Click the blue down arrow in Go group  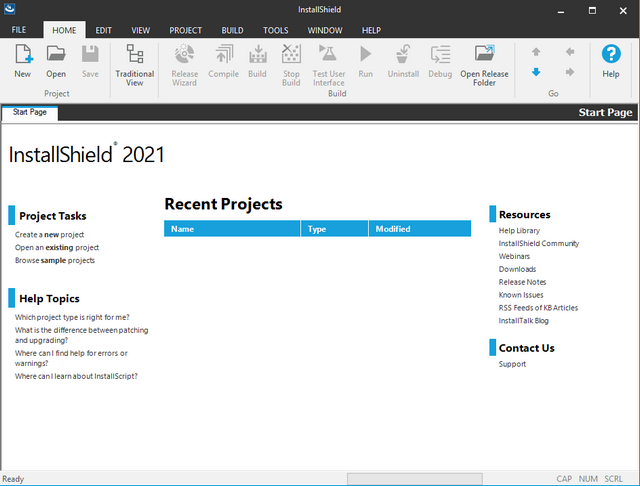click(536, 72)
